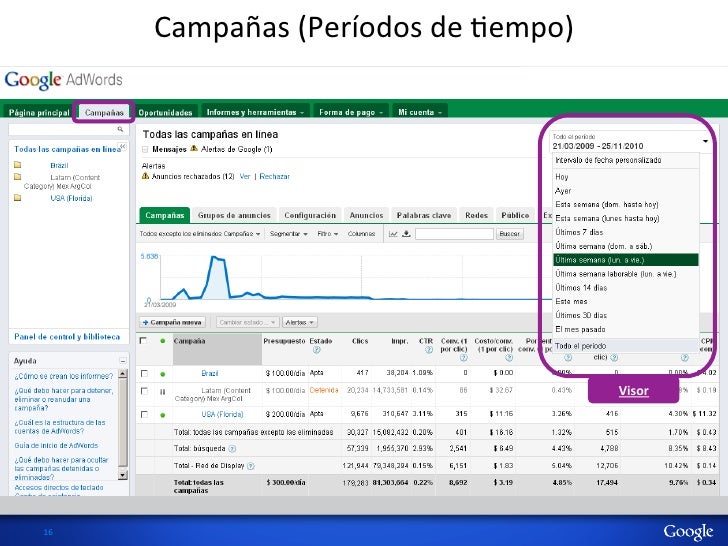728x546 pixels.
Task: Click the Estado column help icon
Action: point(317,350)
